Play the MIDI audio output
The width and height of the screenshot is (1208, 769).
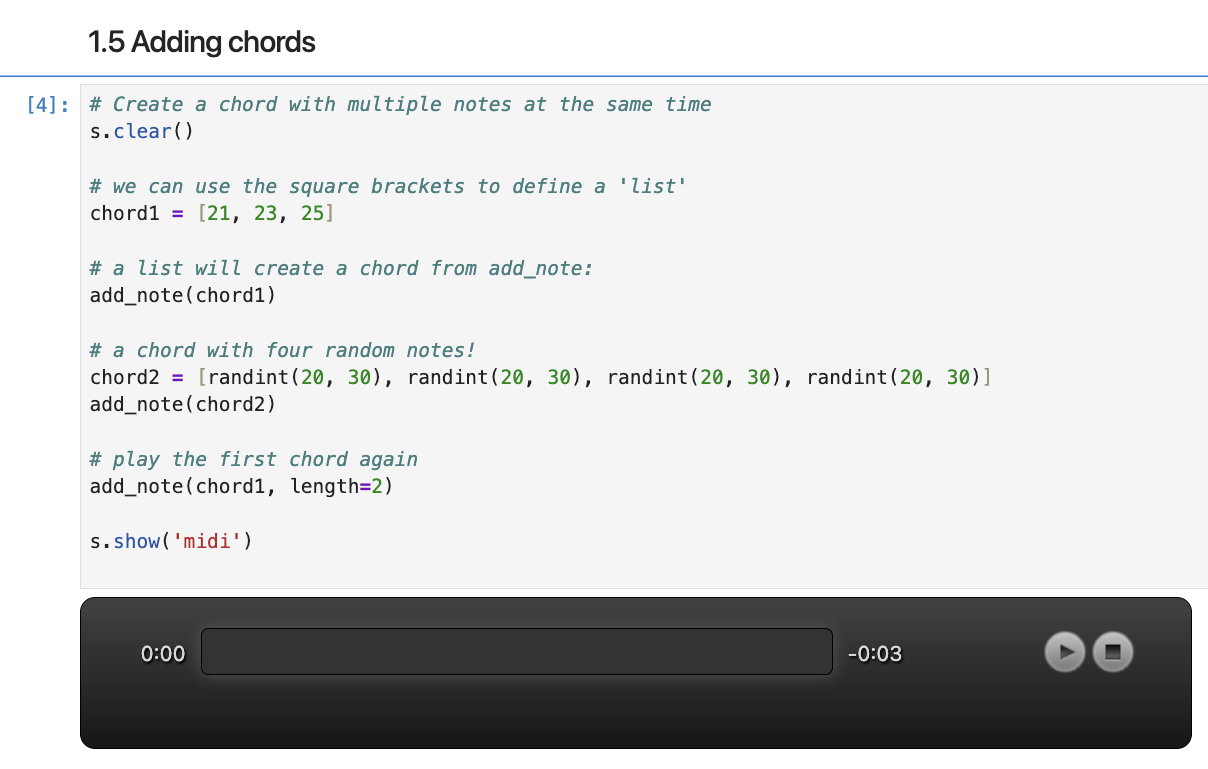[1065, 652]
